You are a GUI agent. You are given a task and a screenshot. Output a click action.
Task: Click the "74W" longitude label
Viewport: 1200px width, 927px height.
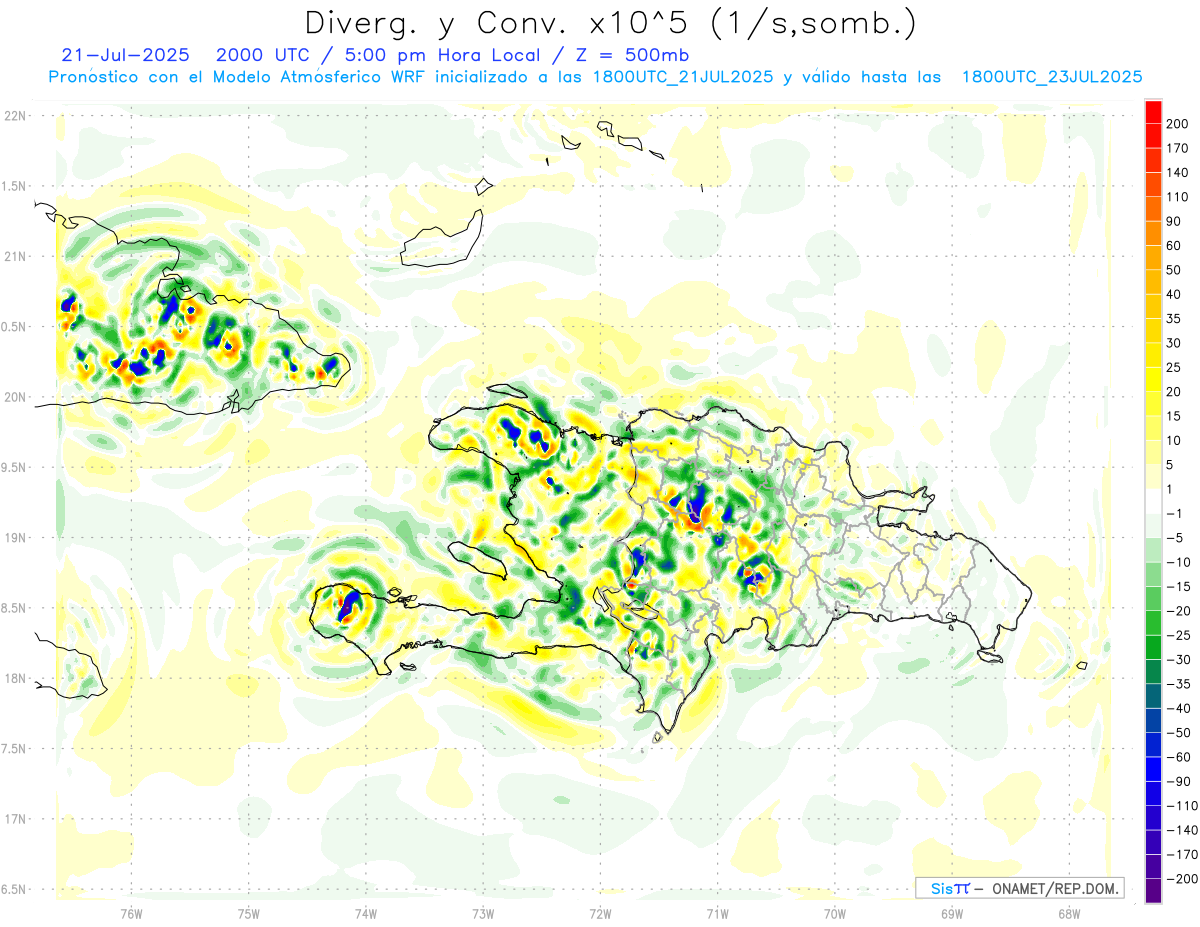(x=366, y=913)
